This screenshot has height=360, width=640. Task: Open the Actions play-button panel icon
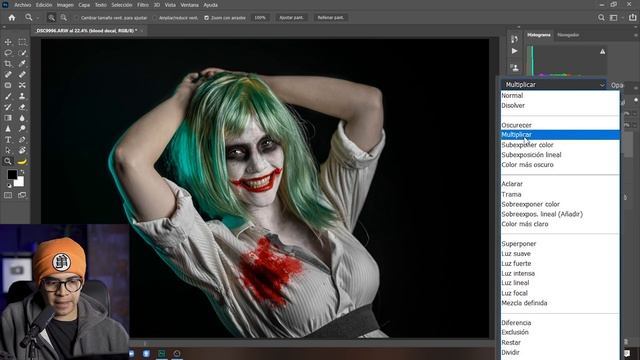515,51
